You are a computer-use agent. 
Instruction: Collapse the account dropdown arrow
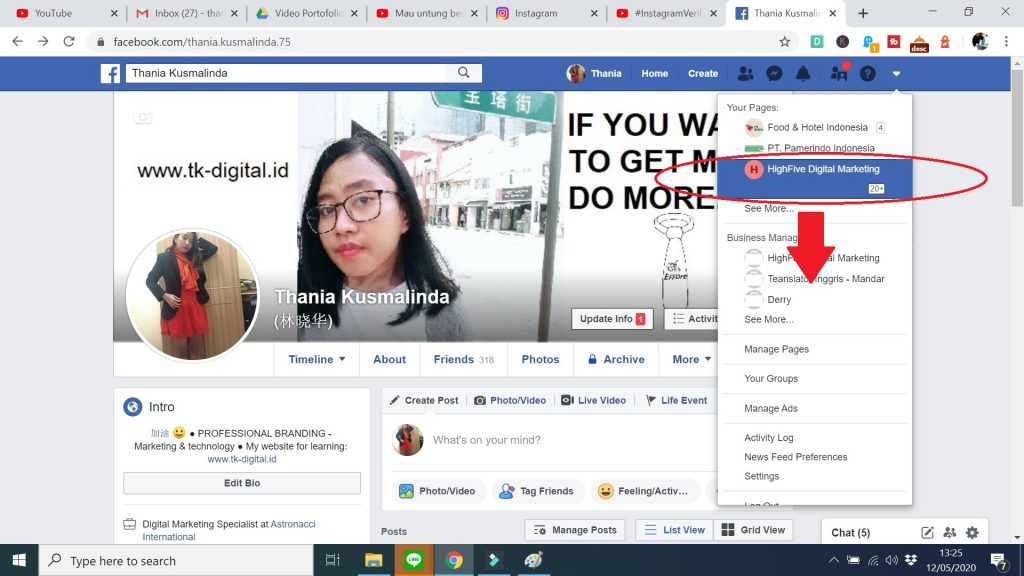[897, 73]
